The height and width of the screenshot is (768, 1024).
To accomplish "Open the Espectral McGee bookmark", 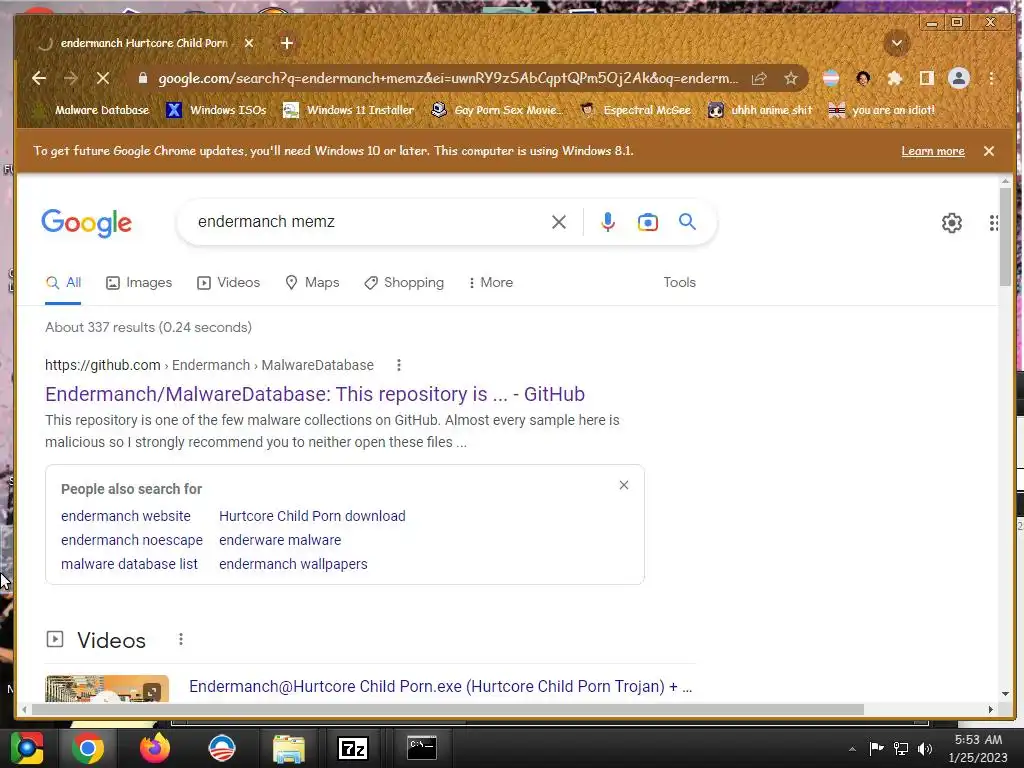I will click(635, 110).
